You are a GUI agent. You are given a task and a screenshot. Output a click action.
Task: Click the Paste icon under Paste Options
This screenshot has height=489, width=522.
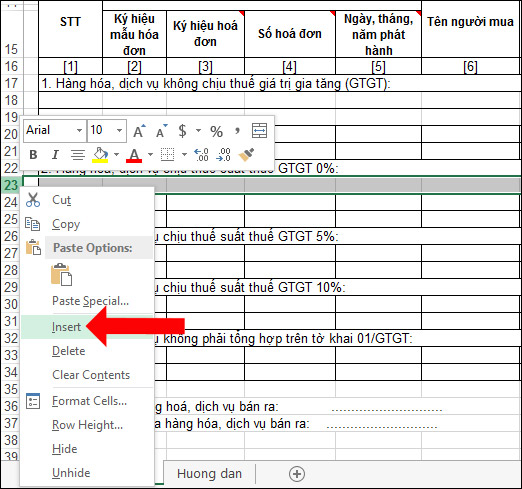(x=61, y=274)
